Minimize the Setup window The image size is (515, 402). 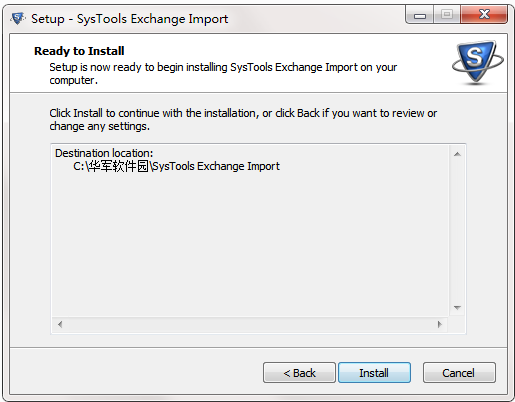tap(420, 15)
